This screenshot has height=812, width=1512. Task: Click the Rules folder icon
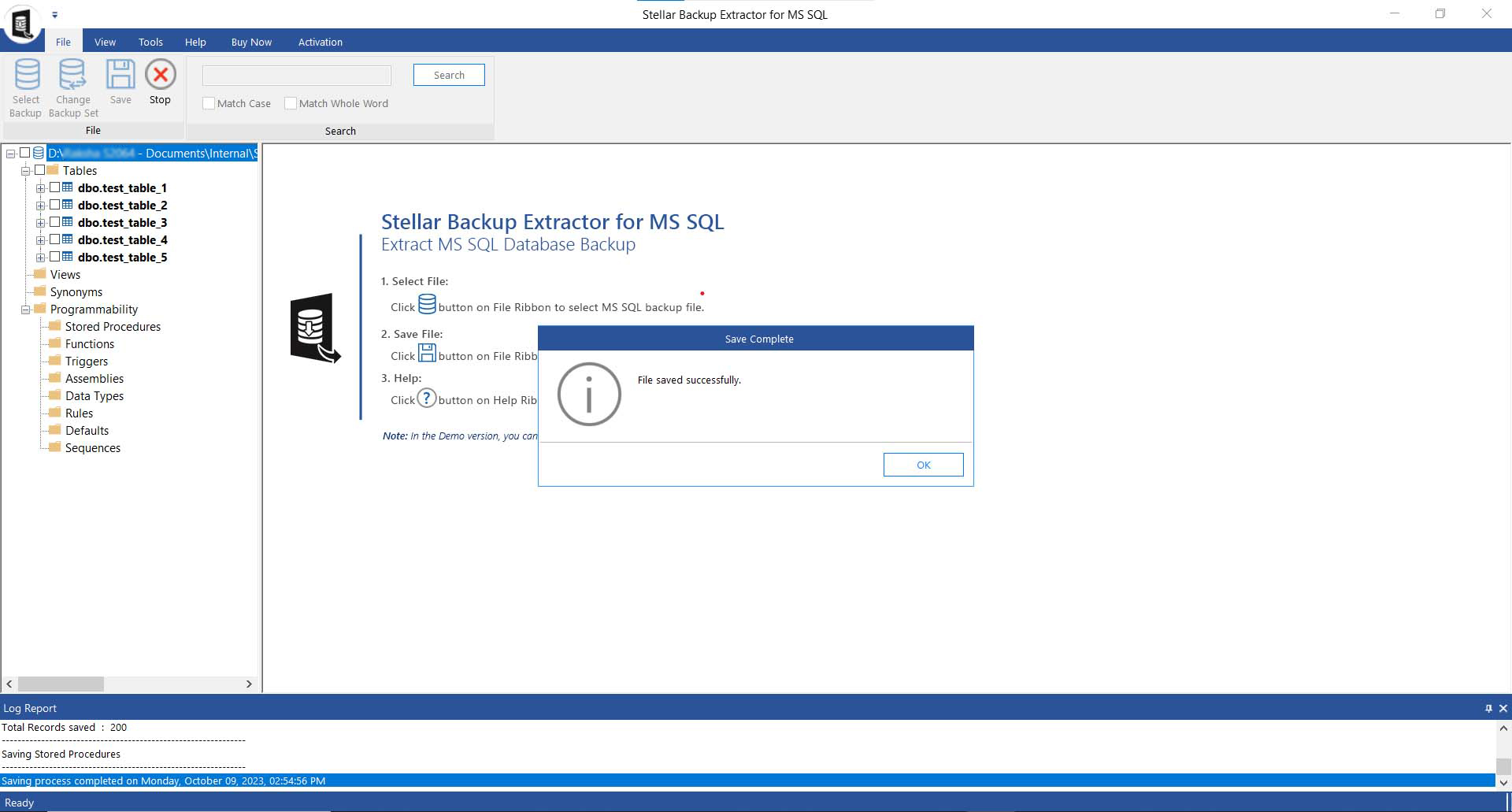coord(55,412)
